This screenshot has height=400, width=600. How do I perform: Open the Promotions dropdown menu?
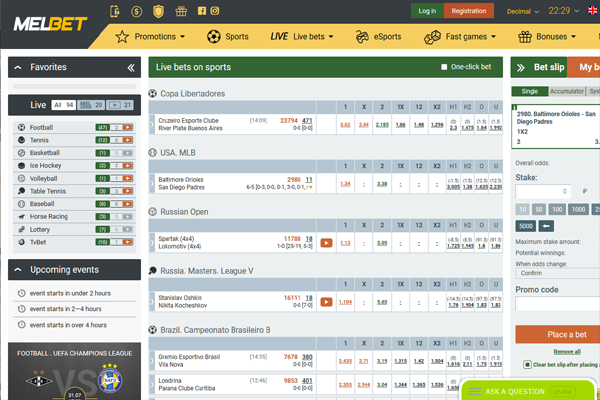click(x=150, y=37)
